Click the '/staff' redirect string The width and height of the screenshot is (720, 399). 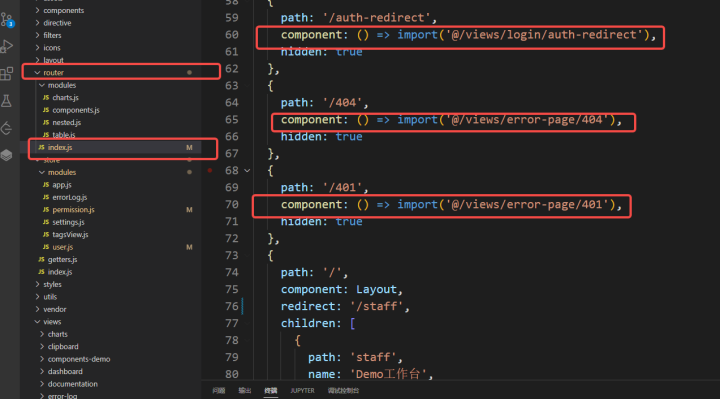point(377,306)
